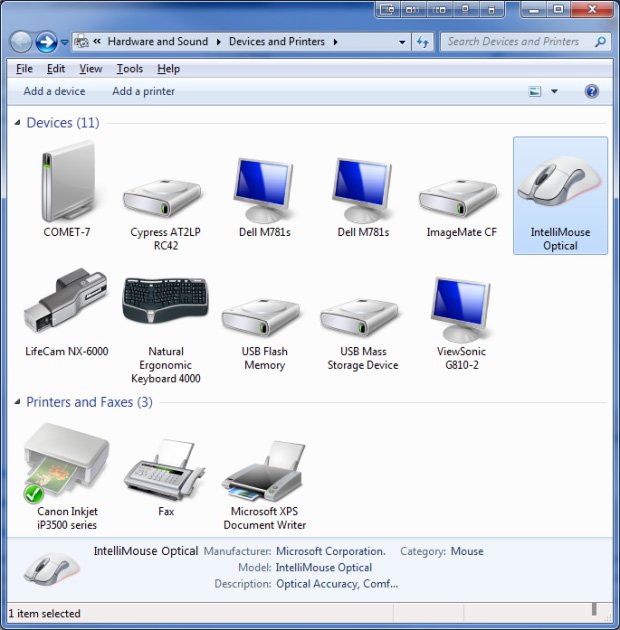Collapse the Devices (11) group
Viewport: 620px width, 630px height.
tap(17, 123)
